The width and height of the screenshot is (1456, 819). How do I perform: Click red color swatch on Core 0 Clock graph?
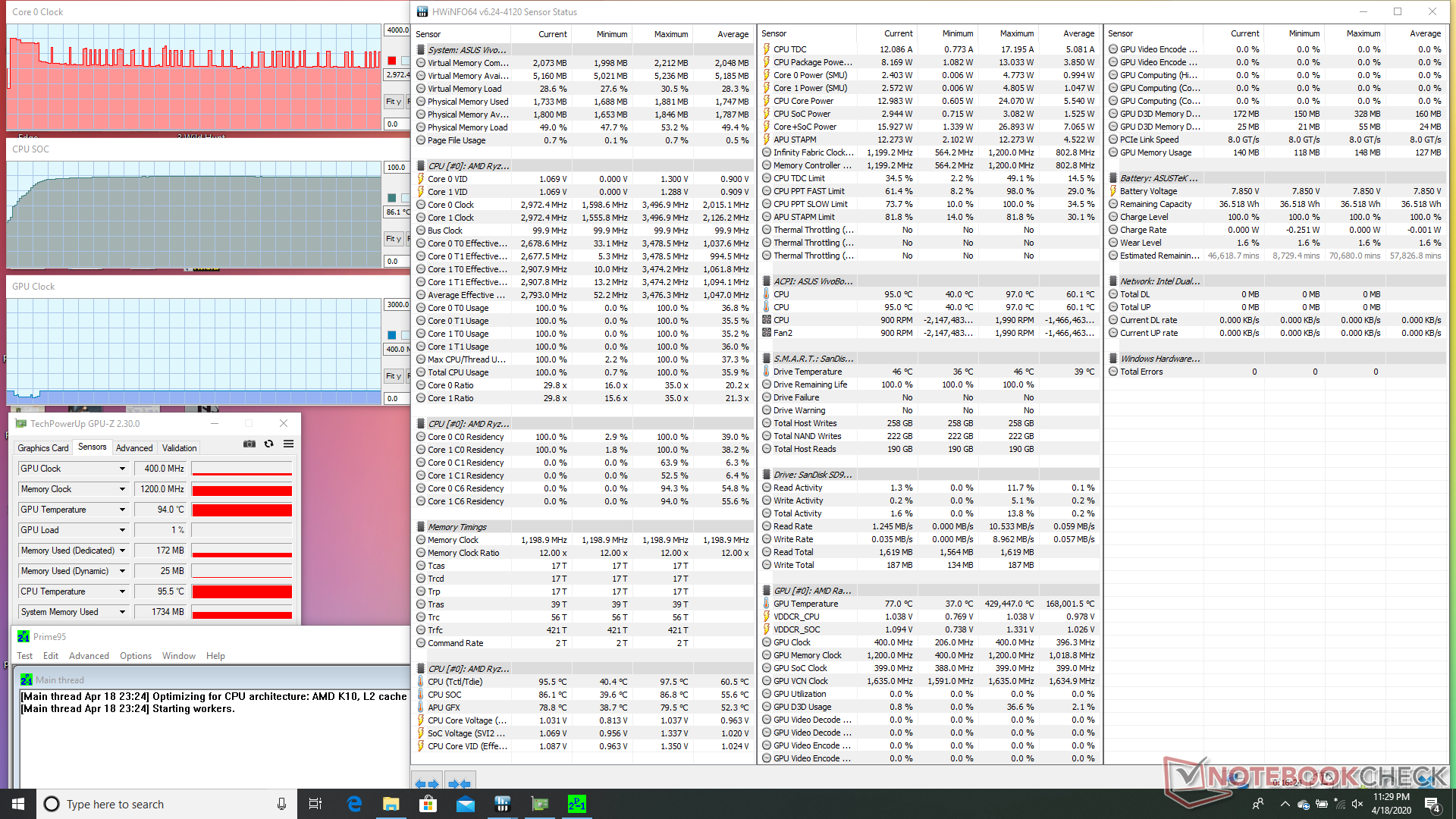pyautogui.click(x=391, y=61)
